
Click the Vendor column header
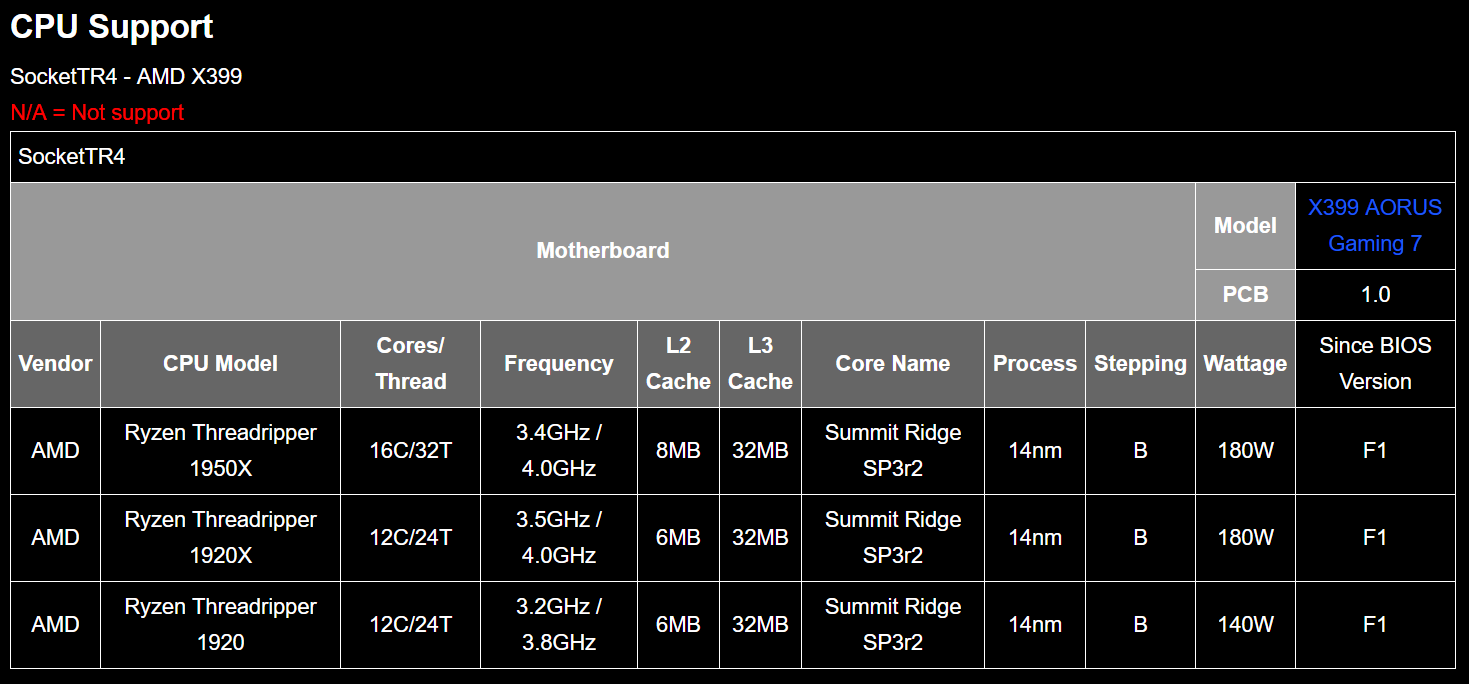[56, 364]
